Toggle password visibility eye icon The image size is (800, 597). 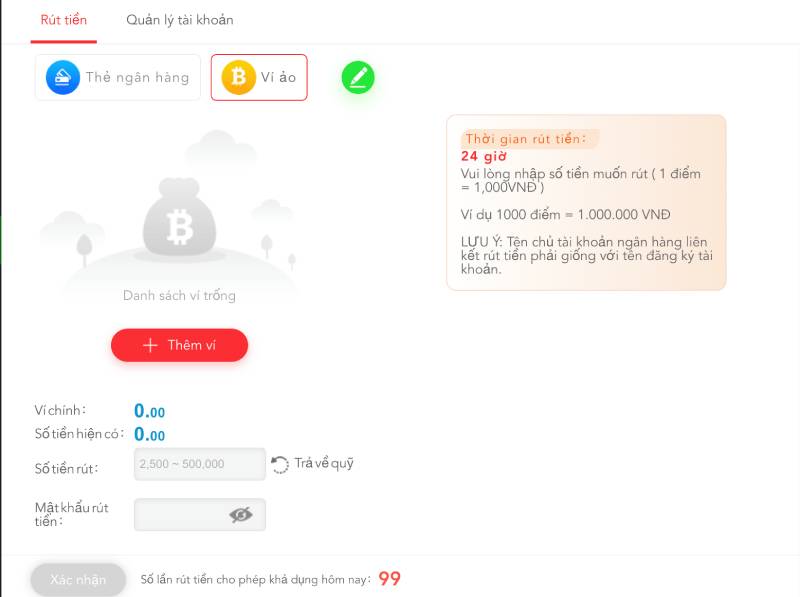(241, 515)
